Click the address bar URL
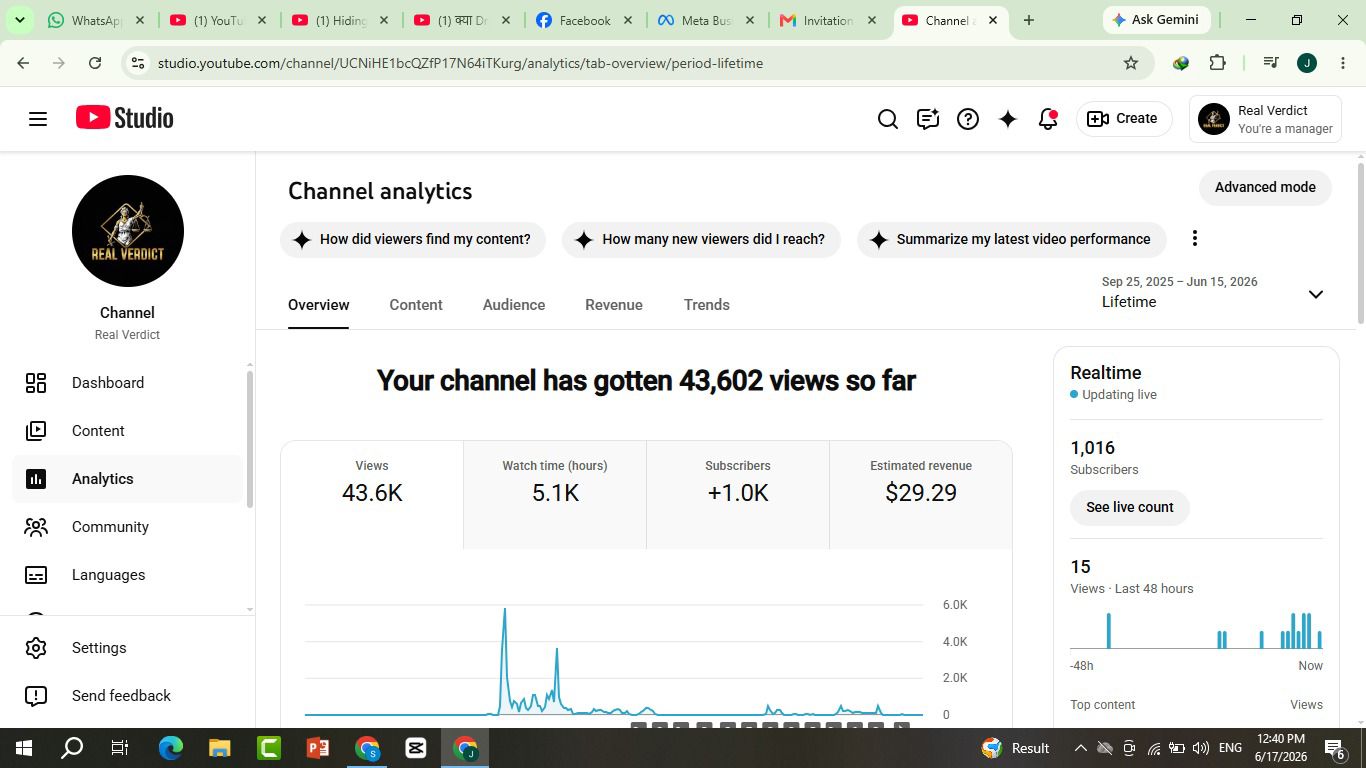 tap(460, 63)
